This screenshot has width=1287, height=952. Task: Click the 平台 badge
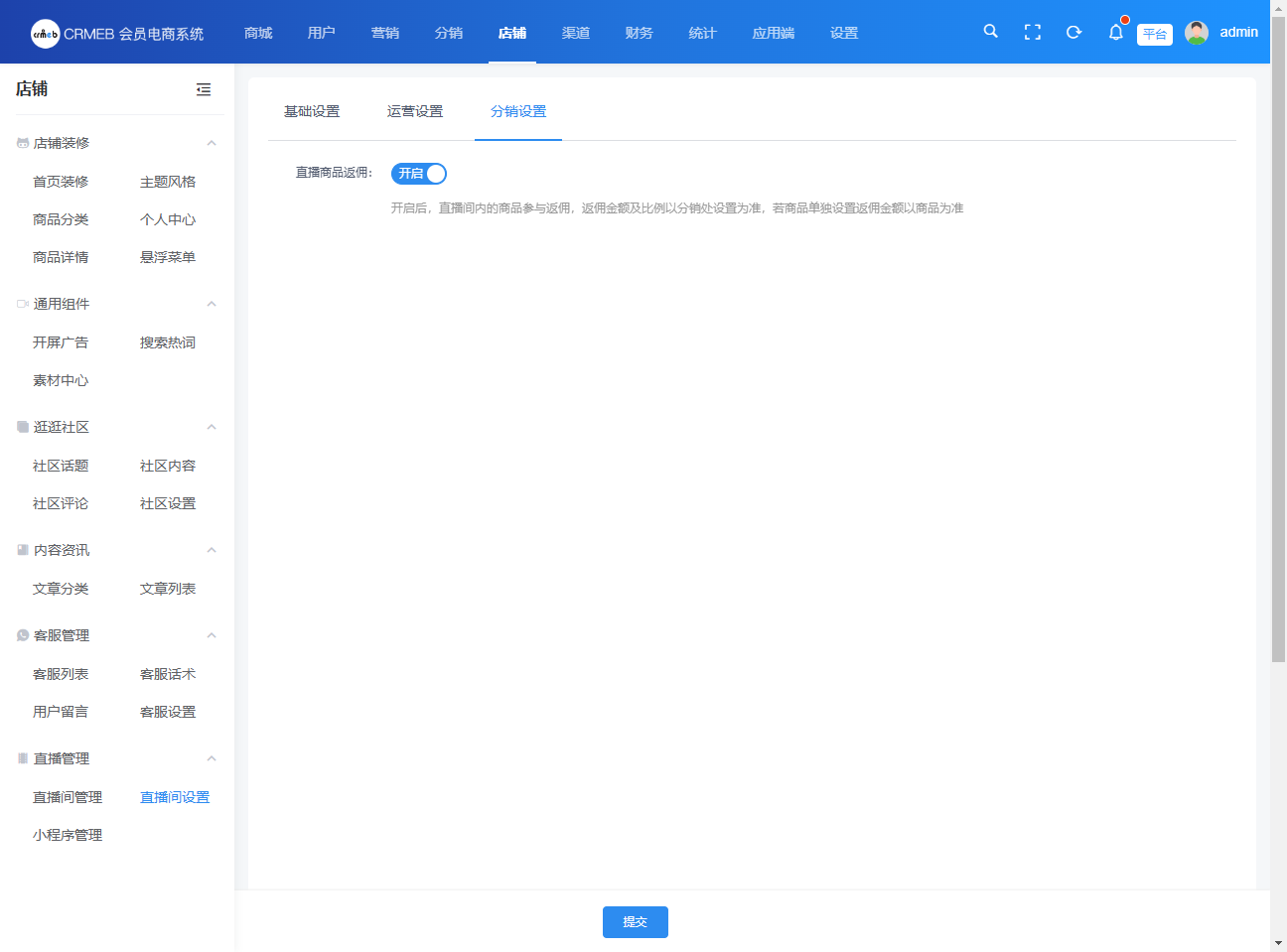(x=1154, y=34)
